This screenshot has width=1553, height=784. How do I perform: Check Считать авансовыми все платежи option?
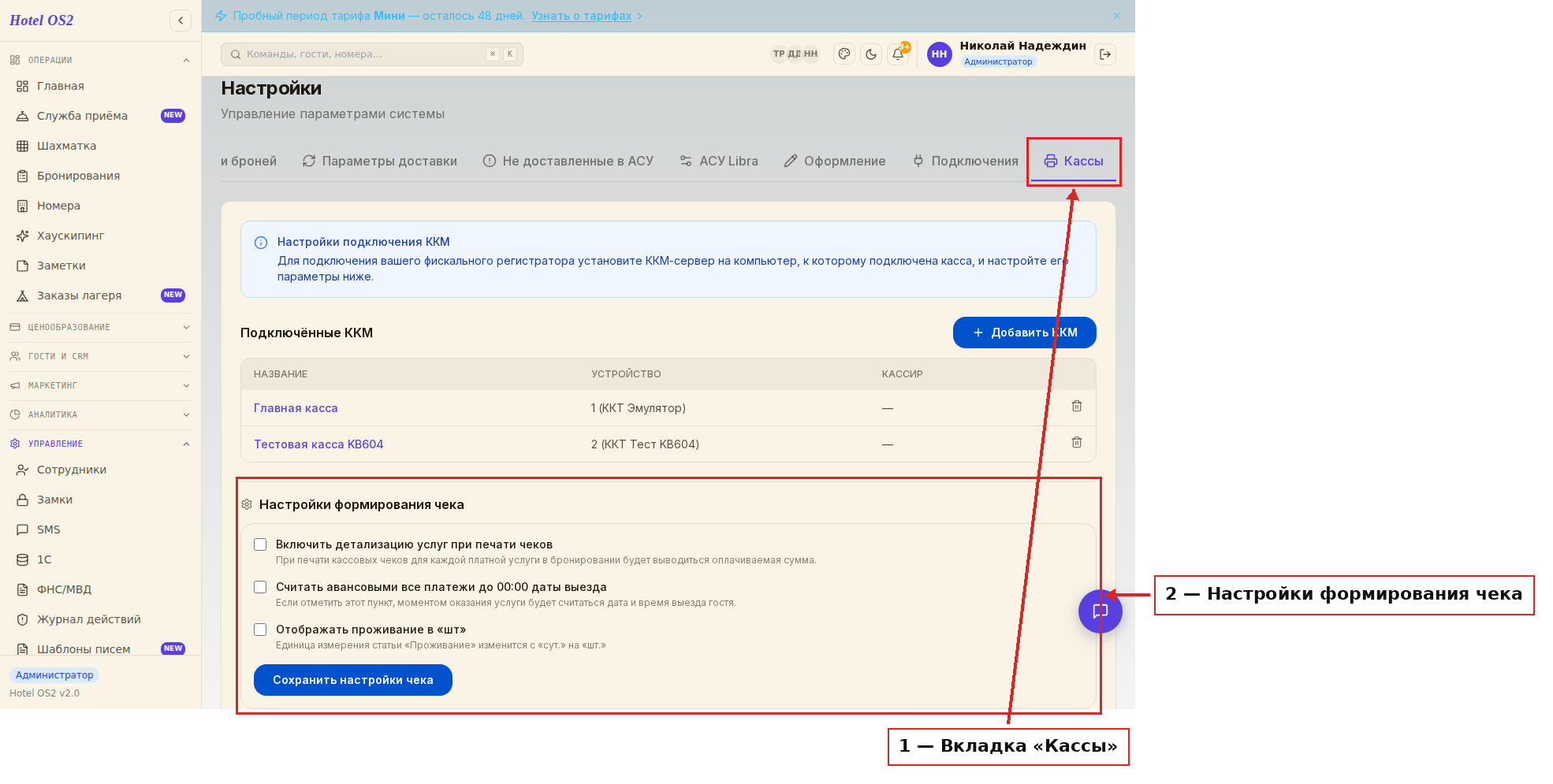[260, 587]
